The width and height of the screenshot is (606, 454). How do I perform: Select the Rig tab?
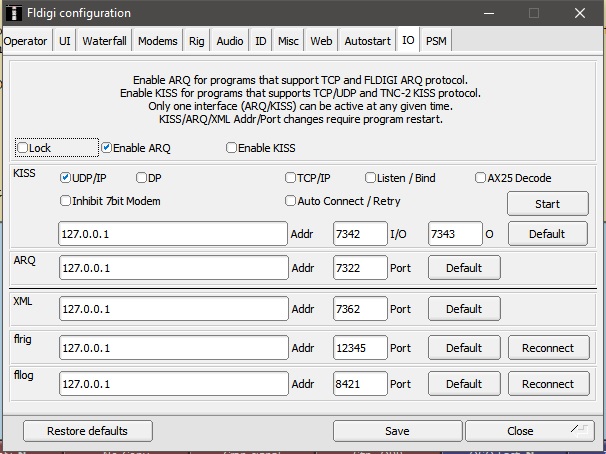[x=196, y=41]
